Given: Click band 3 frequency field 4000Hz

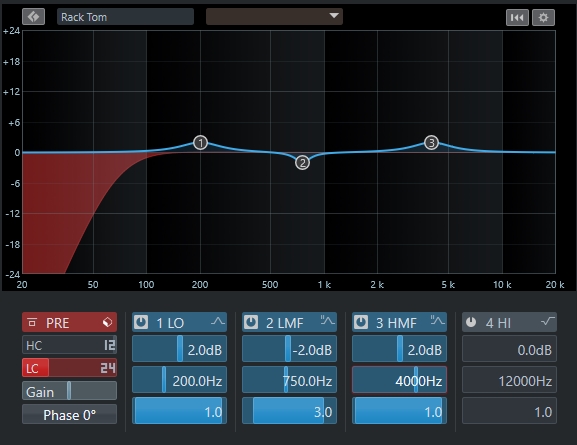Looking at the screenshot, I should pyautogui.click(x=399, y=380).
